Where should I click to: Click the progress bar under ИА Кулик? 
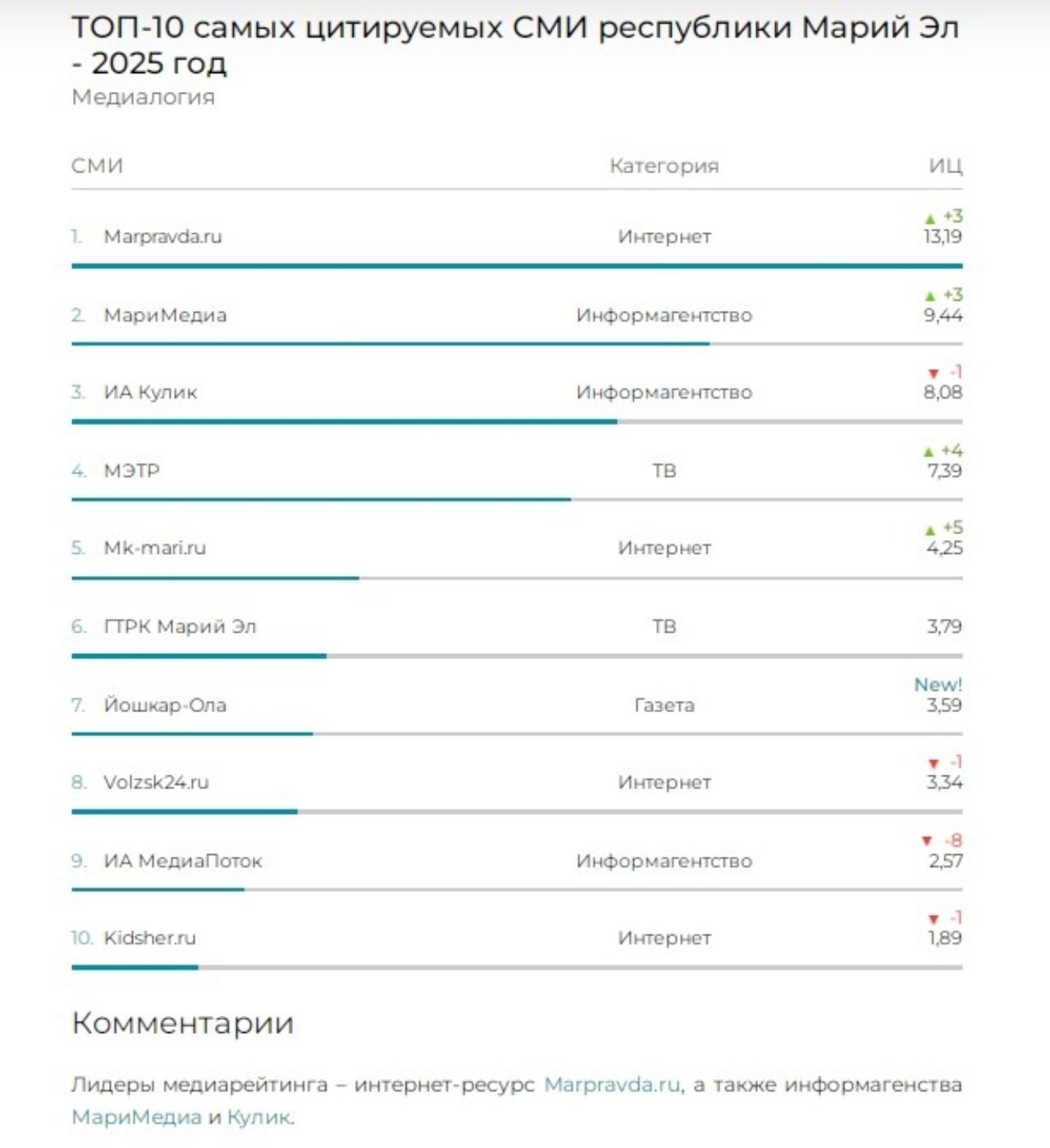345,422
